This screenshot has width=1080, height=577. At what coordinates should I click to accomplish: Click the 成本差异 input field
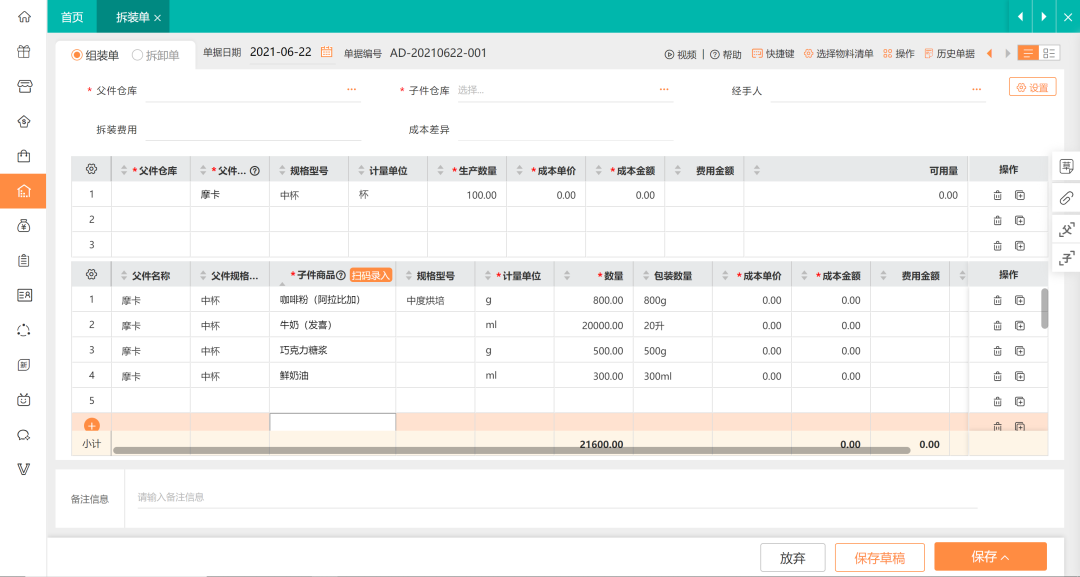(565, 129)
